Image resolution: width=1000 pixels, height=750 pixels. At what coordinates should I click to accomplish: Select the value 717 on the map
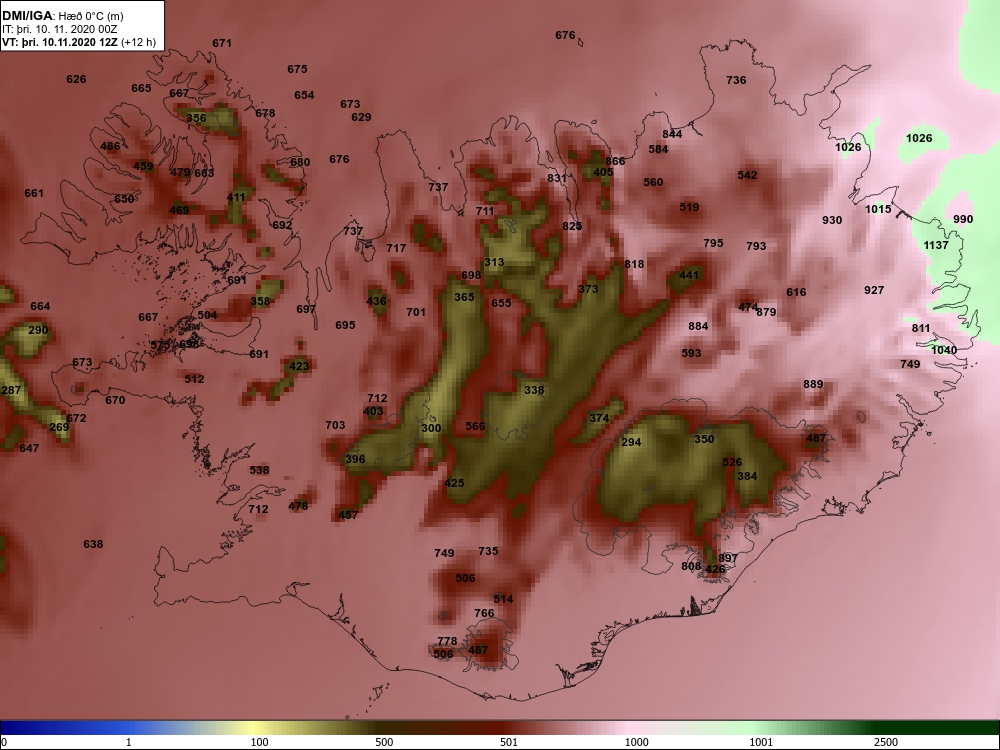click(396, 249)
